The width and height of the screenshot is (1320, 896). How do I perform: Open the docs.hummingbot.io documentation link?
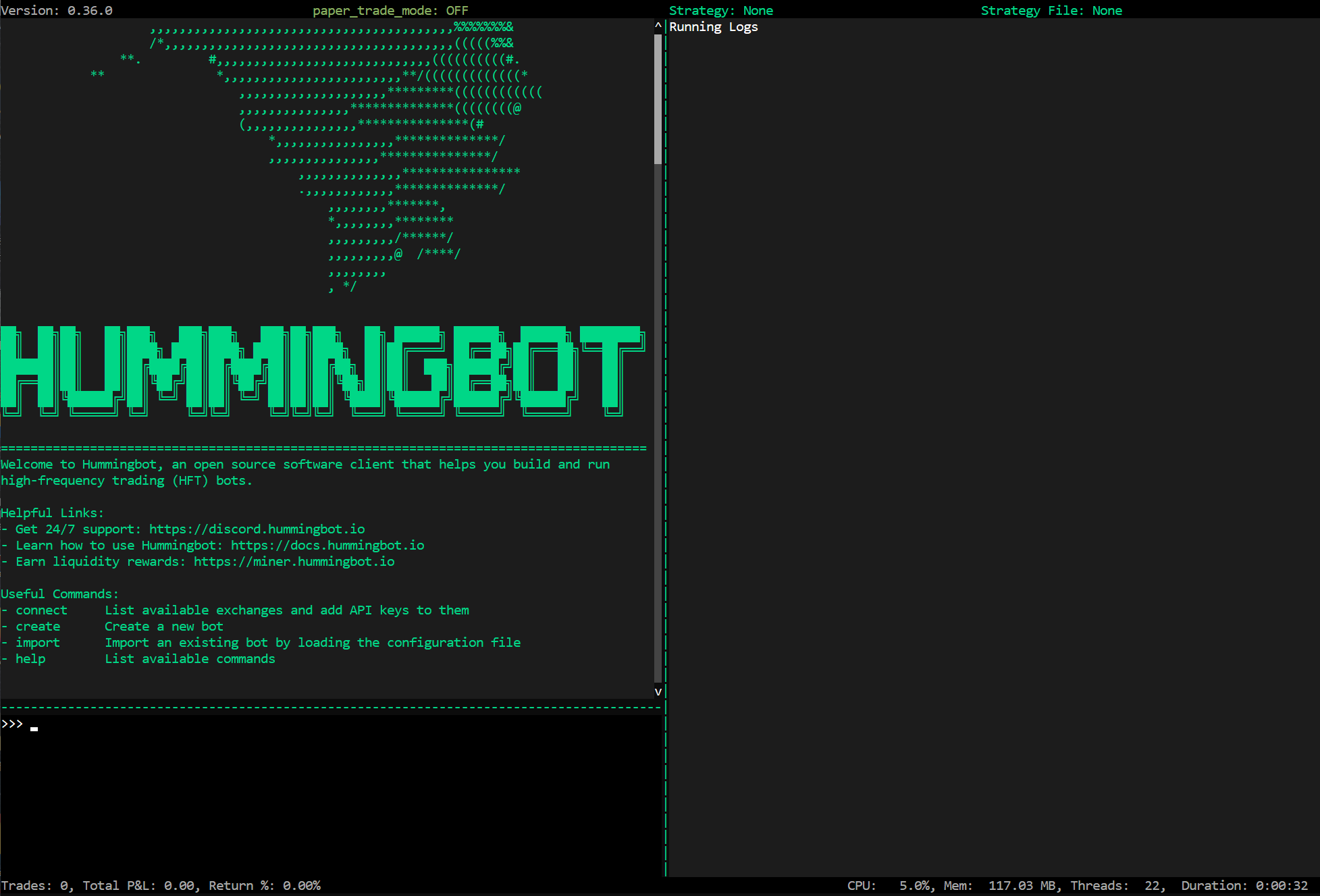click(x=327, y=545)
